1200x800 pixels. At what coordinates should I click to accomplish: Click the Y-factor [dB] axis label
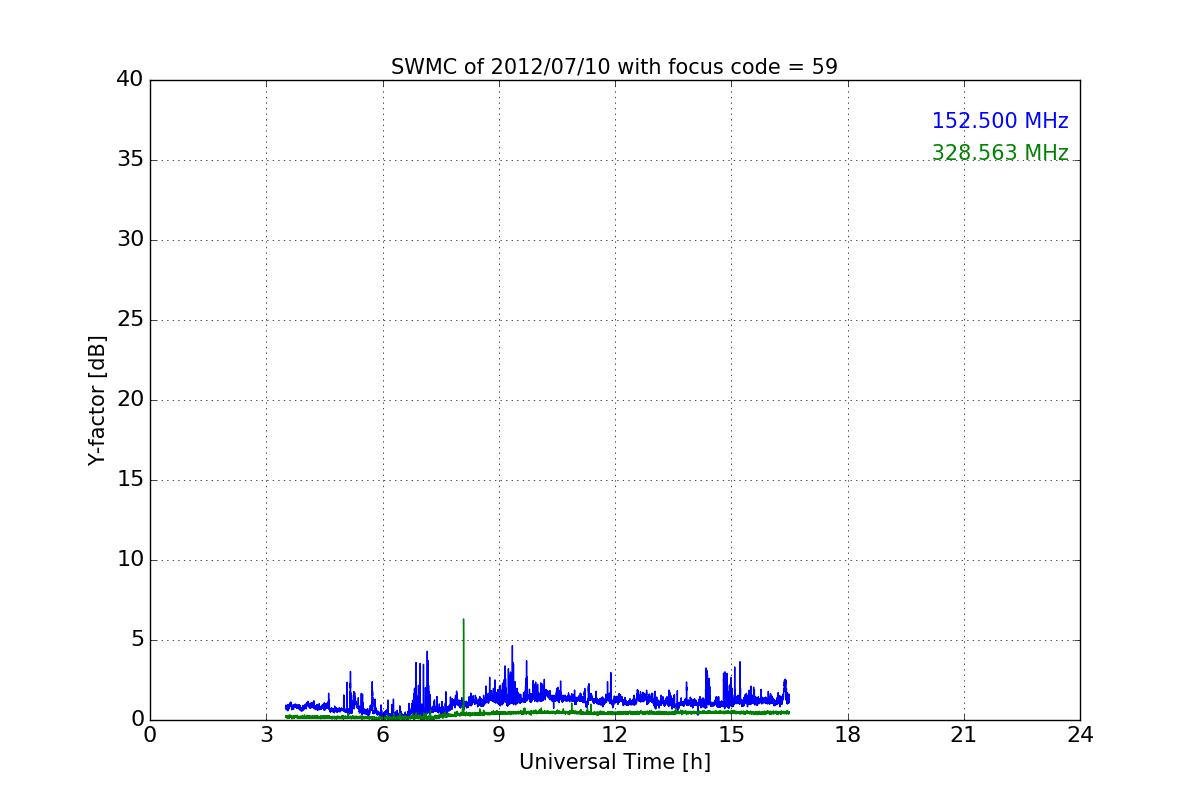coord(97,400)
